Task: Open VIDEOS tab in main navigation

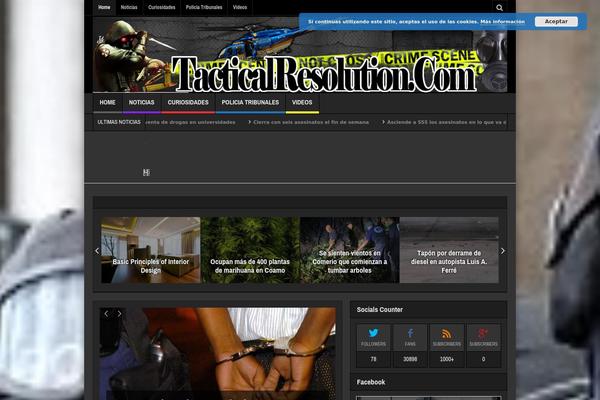Action: click(302, 103)
